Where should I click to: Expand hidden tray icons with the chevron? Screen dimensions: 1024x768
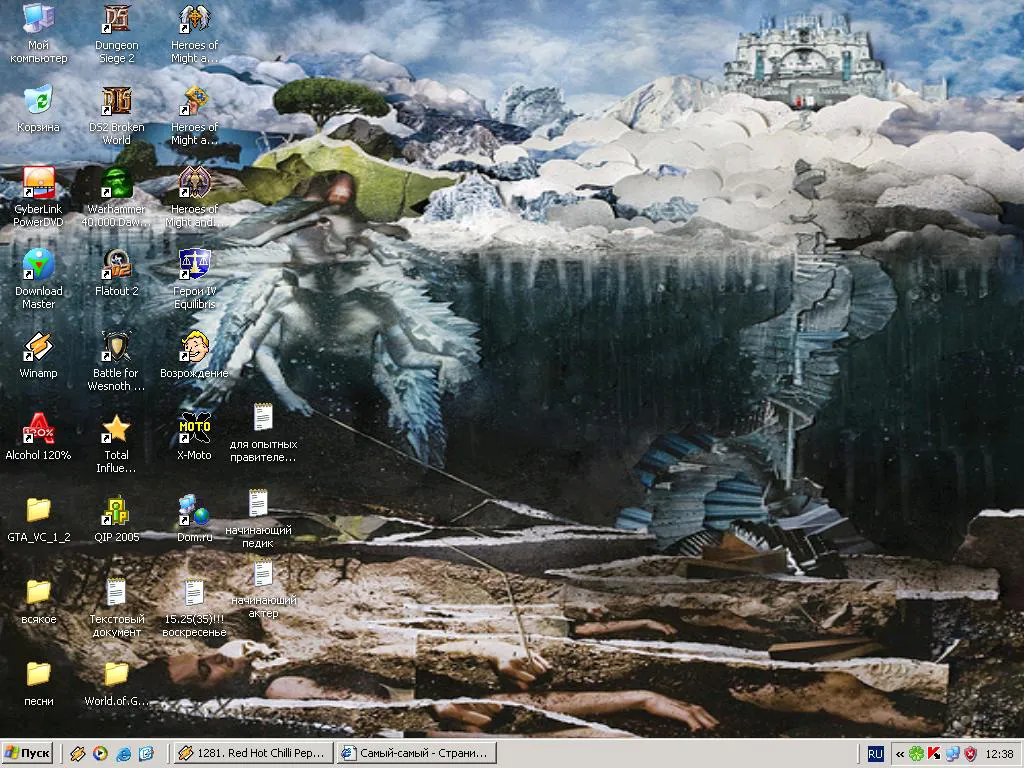pyautogui.click(x=900, y=754)
